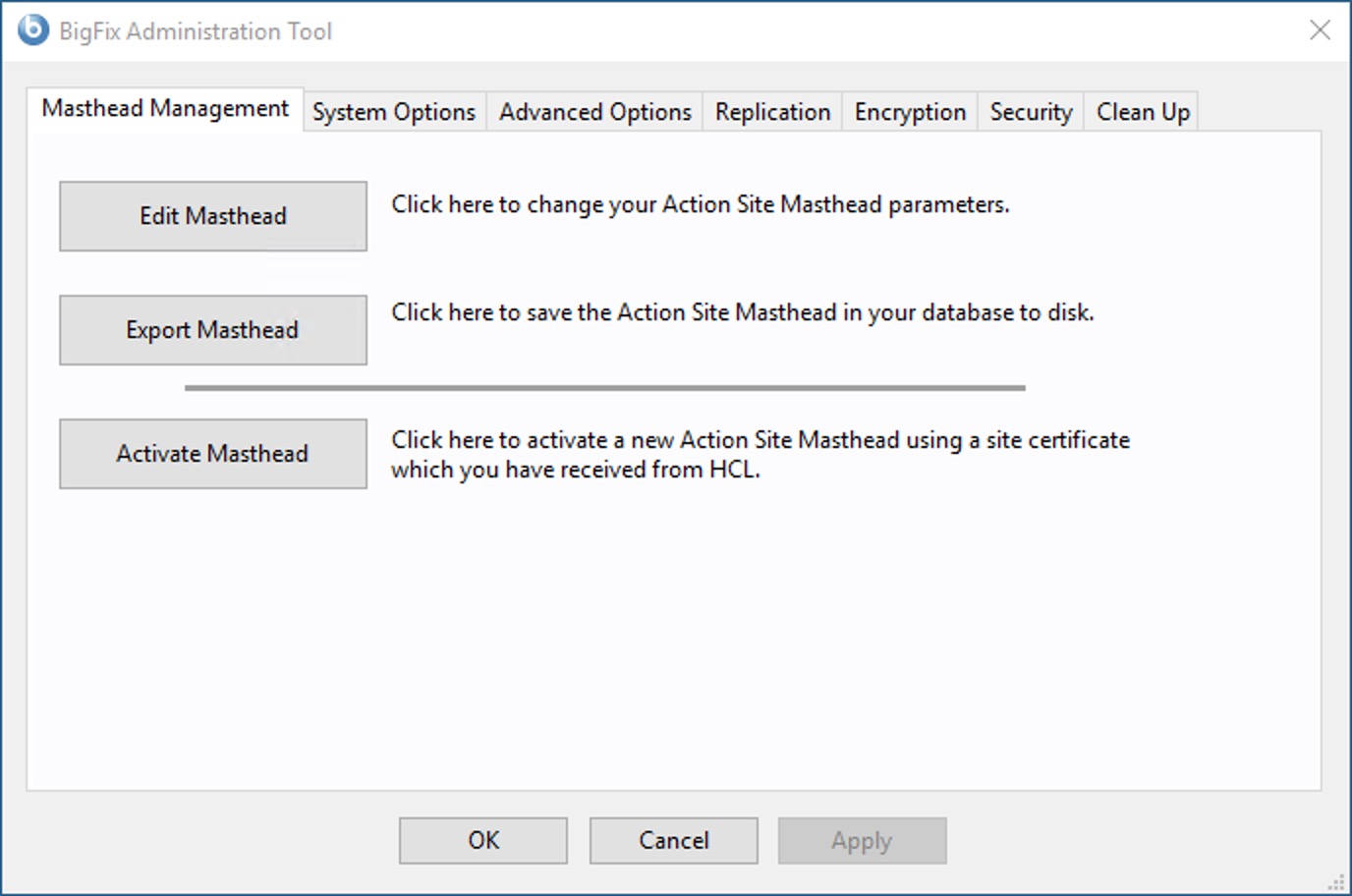Click the Export Masthead button

(x=213, y=330)
